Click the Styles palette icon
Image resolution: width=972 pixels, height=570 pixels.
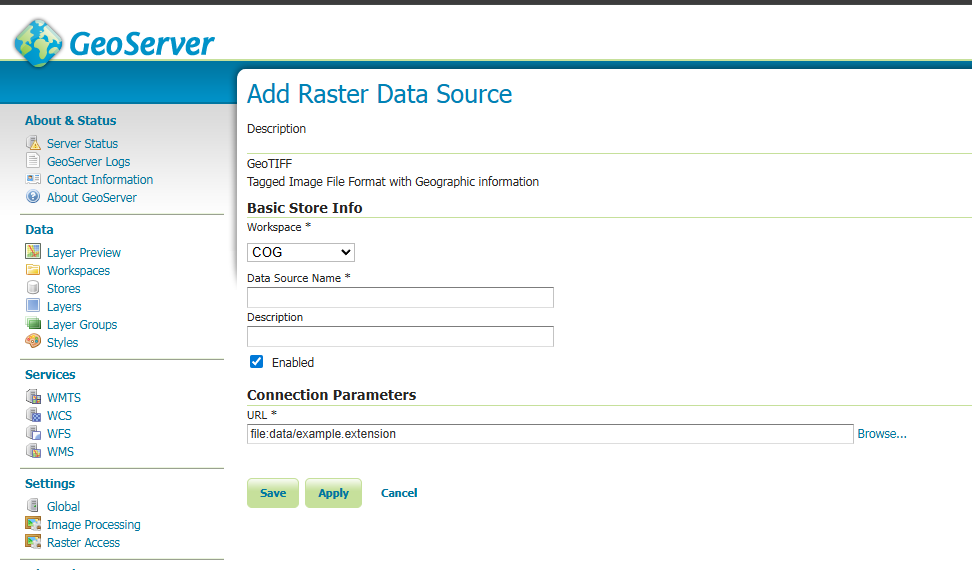coord(33,342)
